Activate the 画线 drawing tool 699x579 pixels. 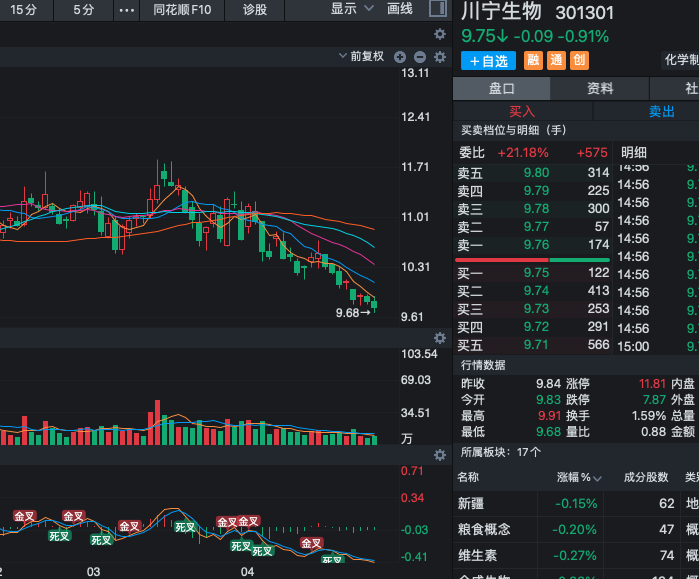[x=399, y=8]
